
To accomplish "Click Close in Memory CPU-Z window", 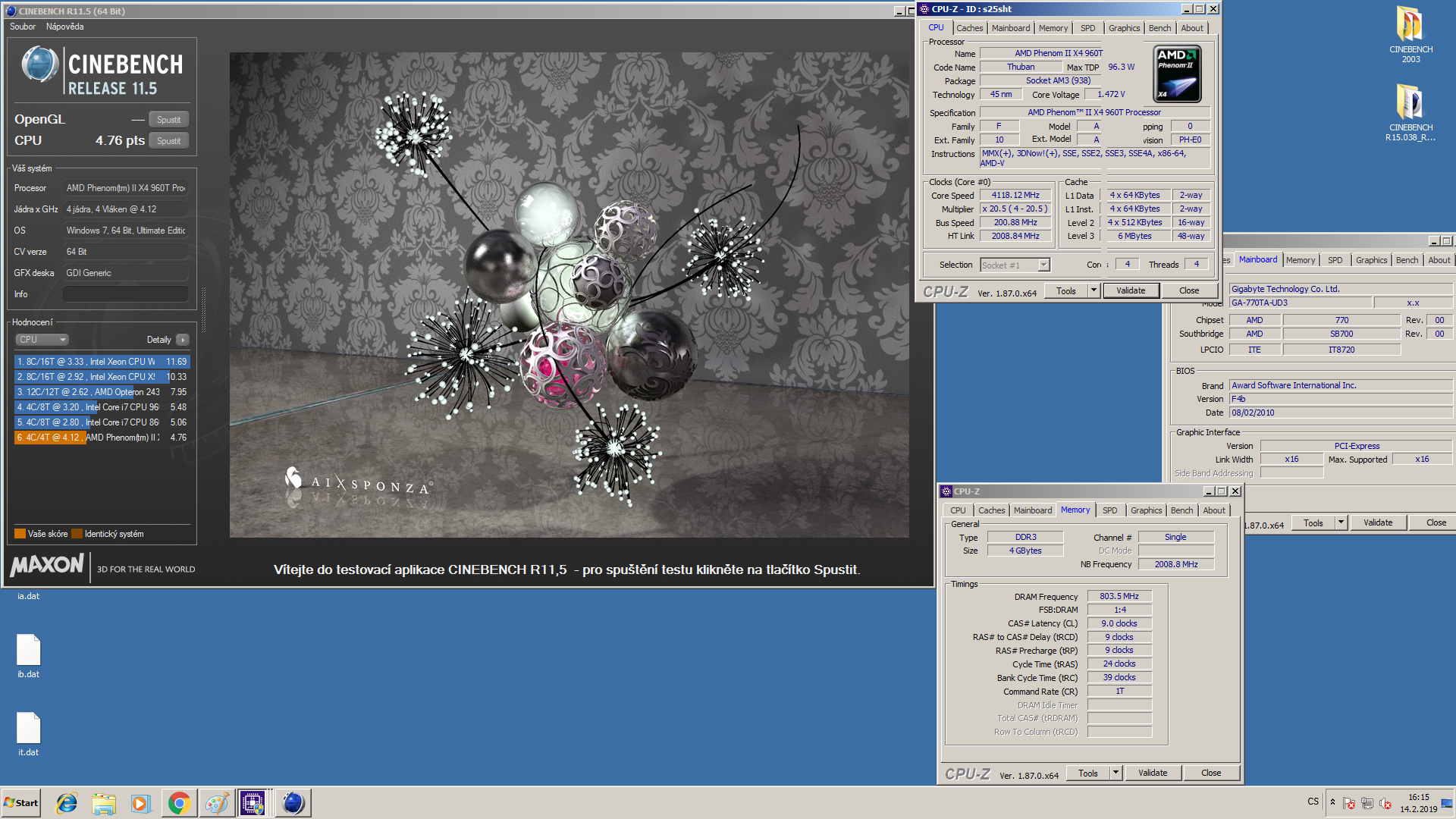I will click(1211, 773).
